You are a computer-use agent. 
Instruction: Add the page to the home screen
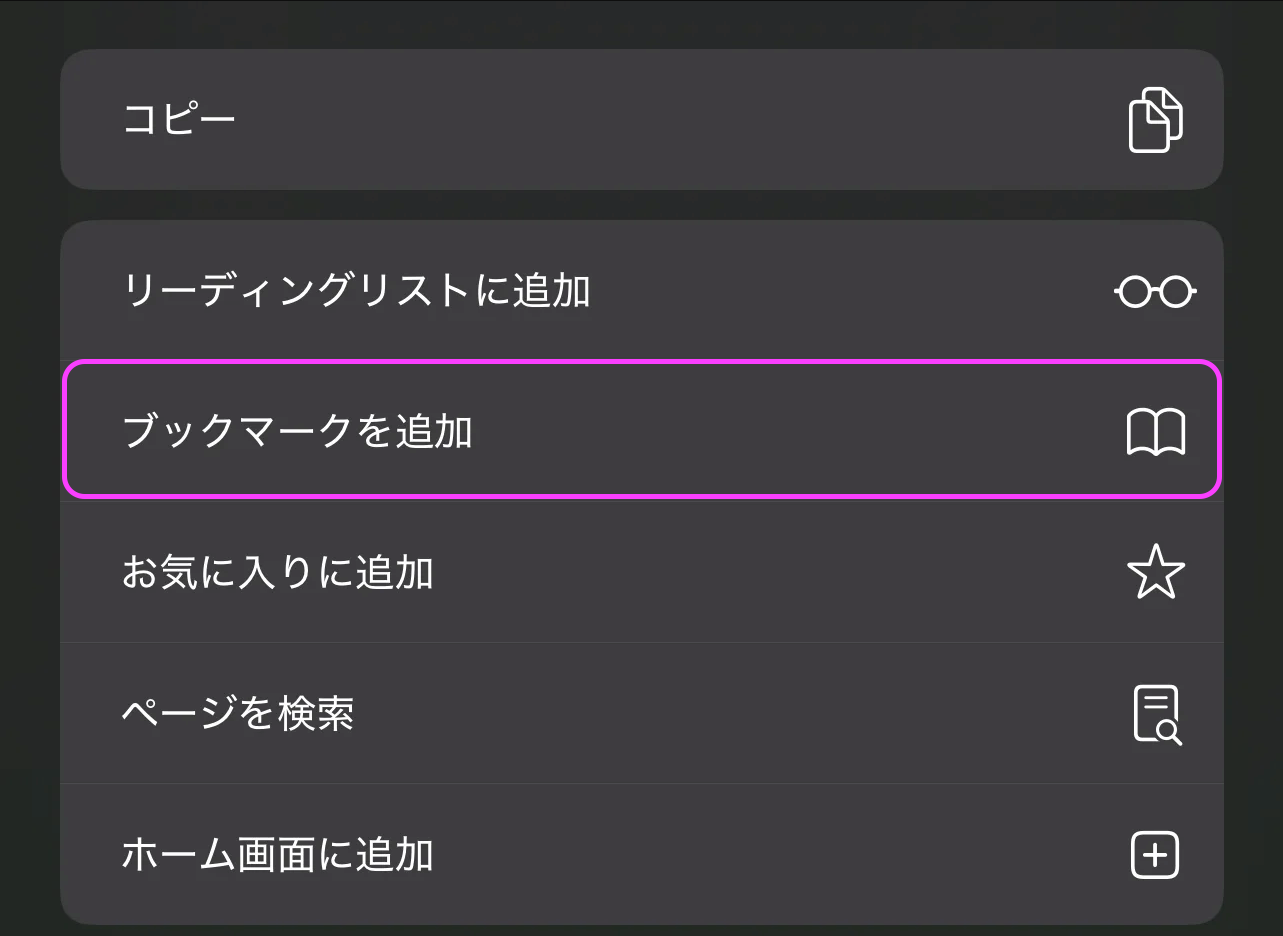click(x=640, y=855)
